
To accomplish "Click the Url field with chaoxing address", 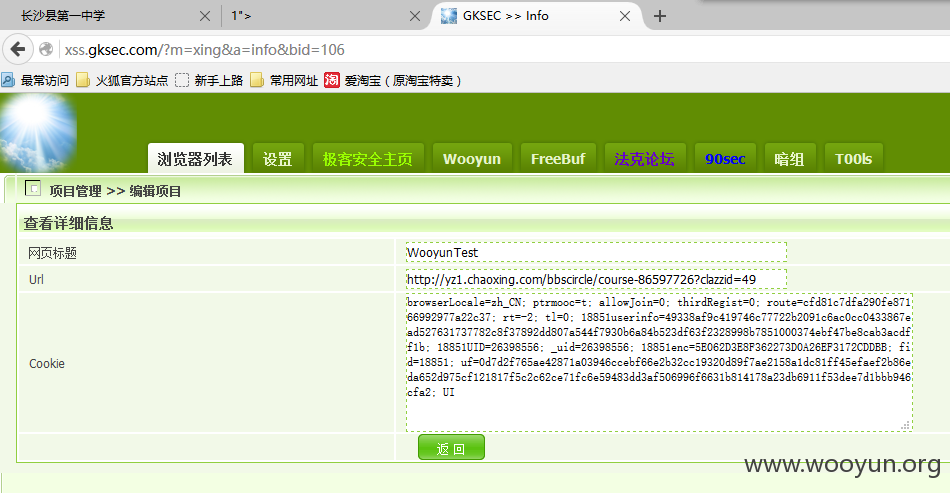I will coord(596,279).
